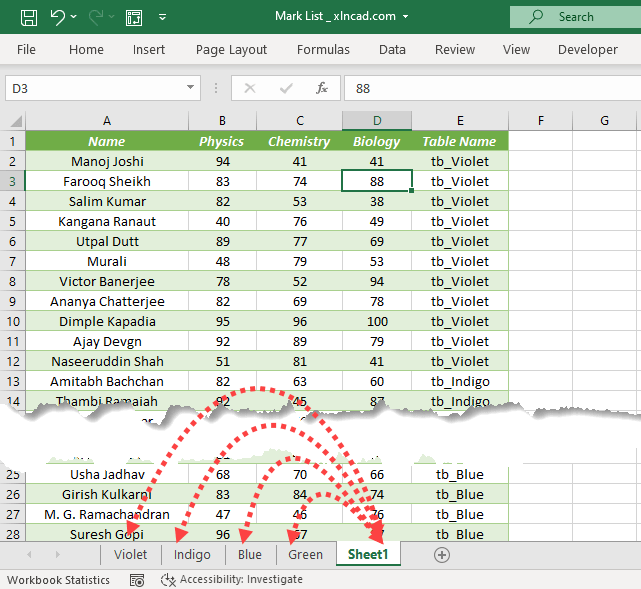
Task: Open the Developer tab
Action: coord(587,49)
